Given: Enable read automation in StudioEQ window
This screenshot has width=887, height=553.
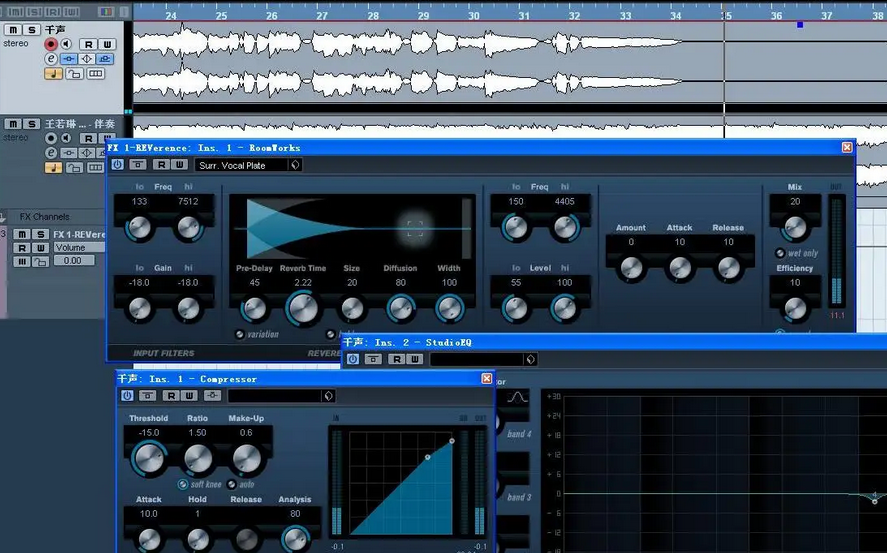Looking at the screenshot, I should (397, 359).
